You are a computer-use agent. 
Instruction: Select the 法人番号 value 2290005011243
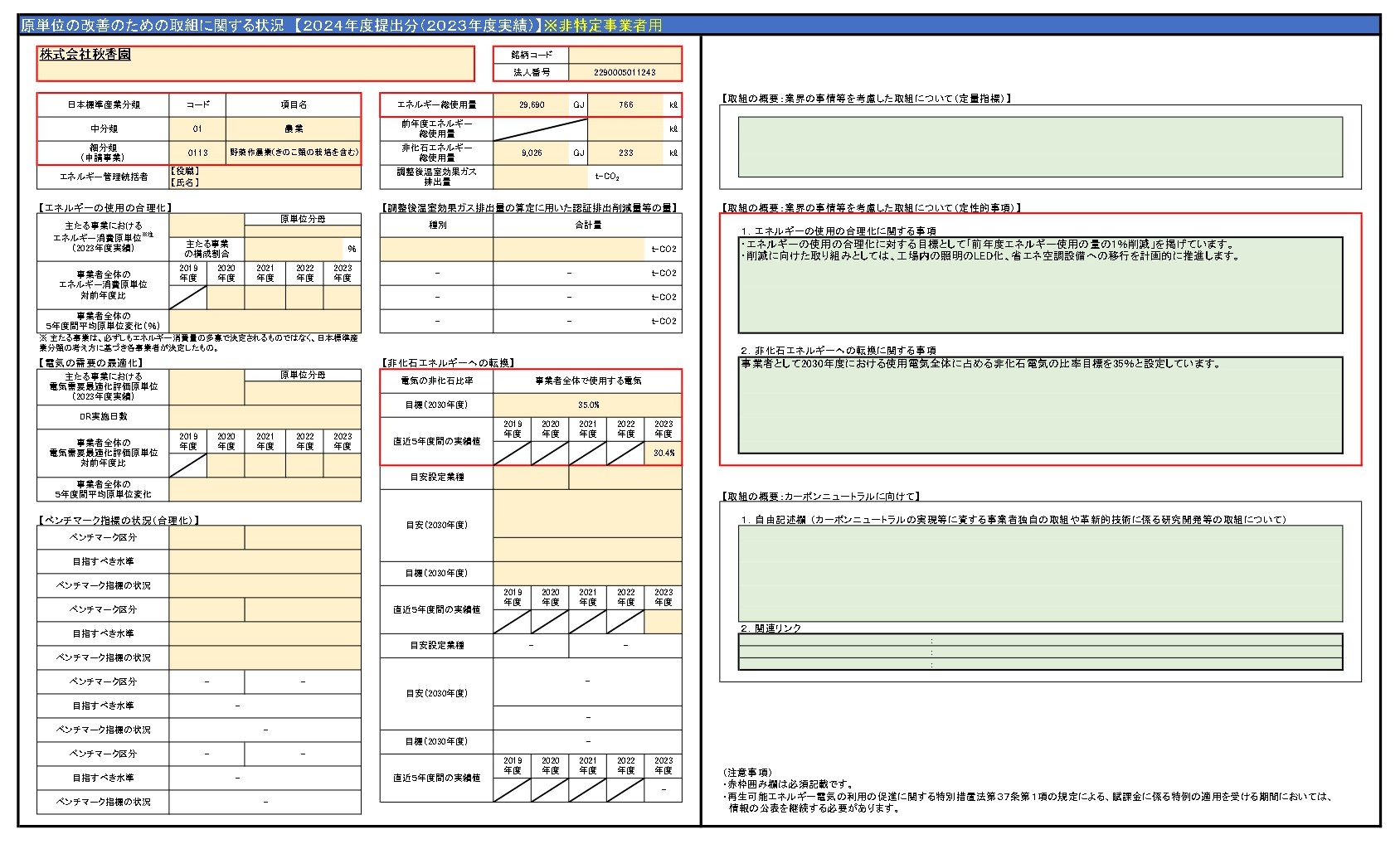(x=625, y=72)
